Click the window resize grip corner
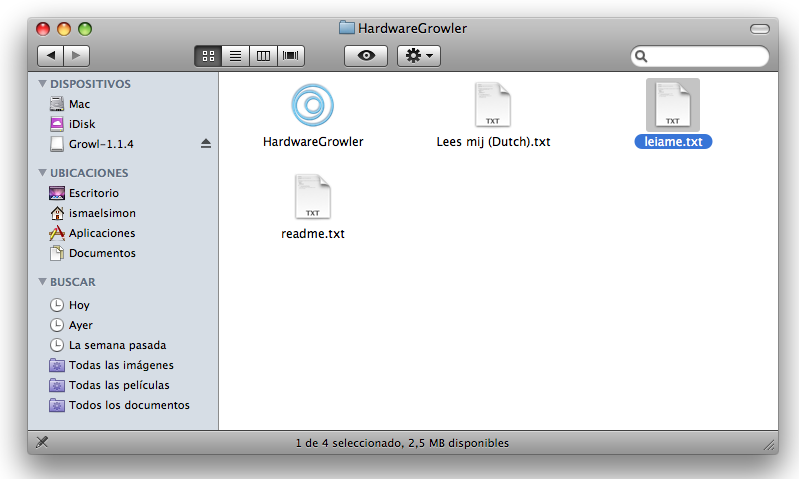Viewport: 799px width, 479px height. [769, 445]
